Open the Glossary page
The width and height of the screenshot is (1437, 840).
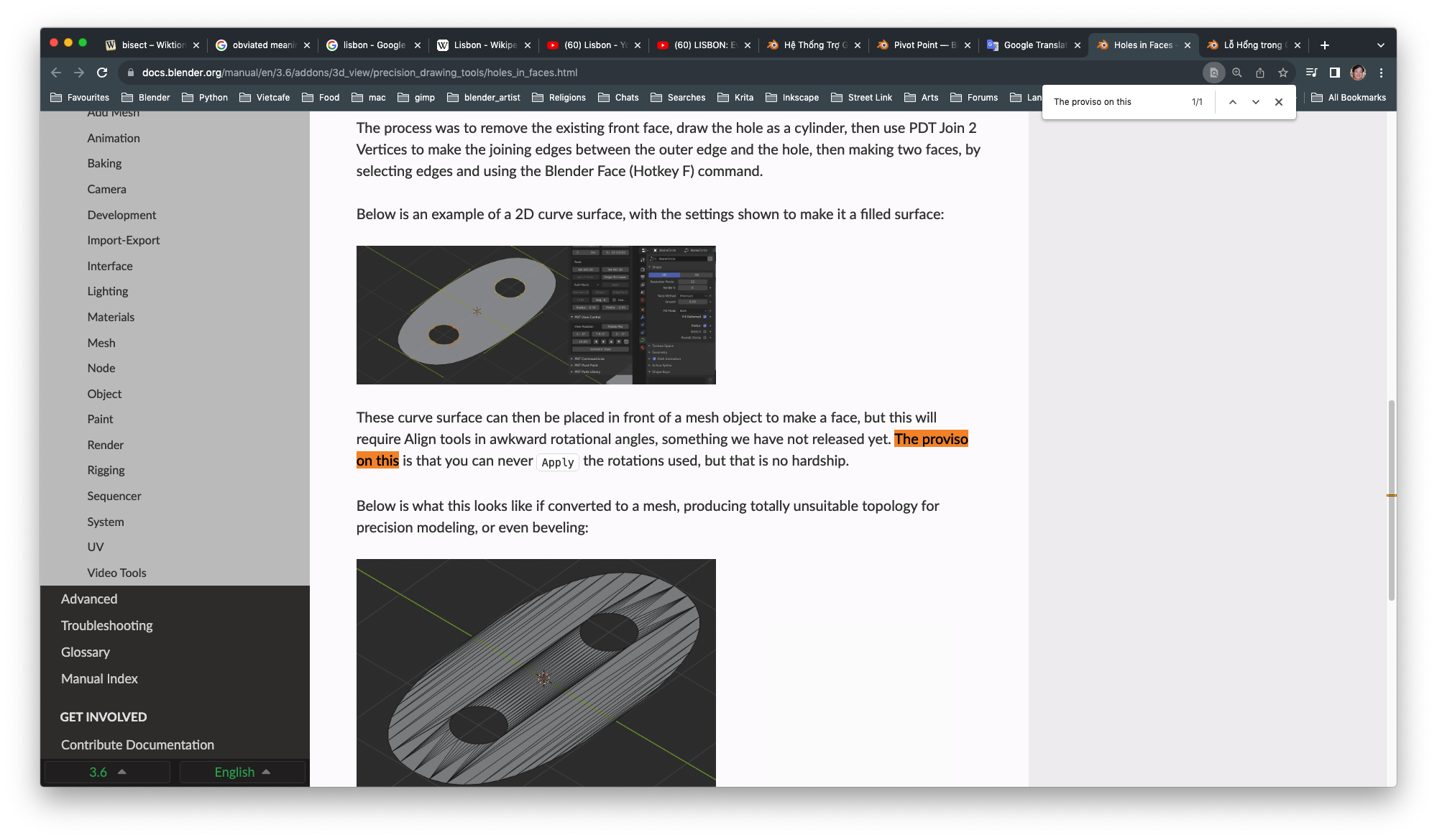click(85, 652)
